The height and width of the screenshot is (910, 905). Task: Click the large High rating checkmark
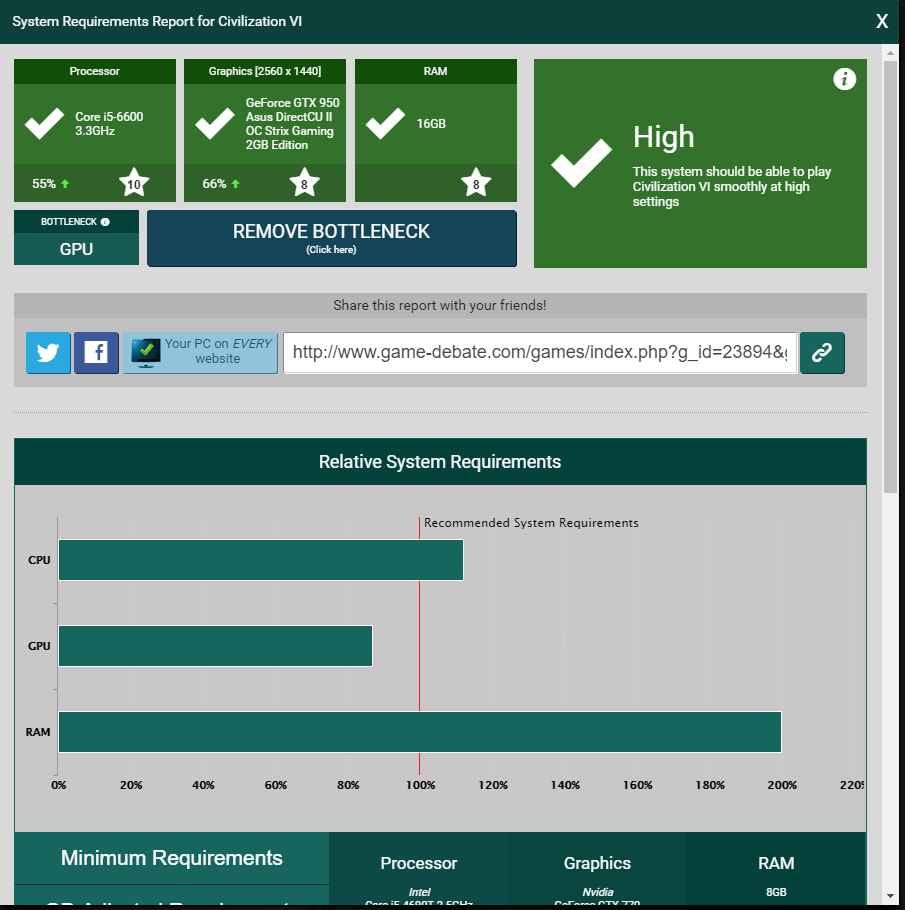[581, 163]
